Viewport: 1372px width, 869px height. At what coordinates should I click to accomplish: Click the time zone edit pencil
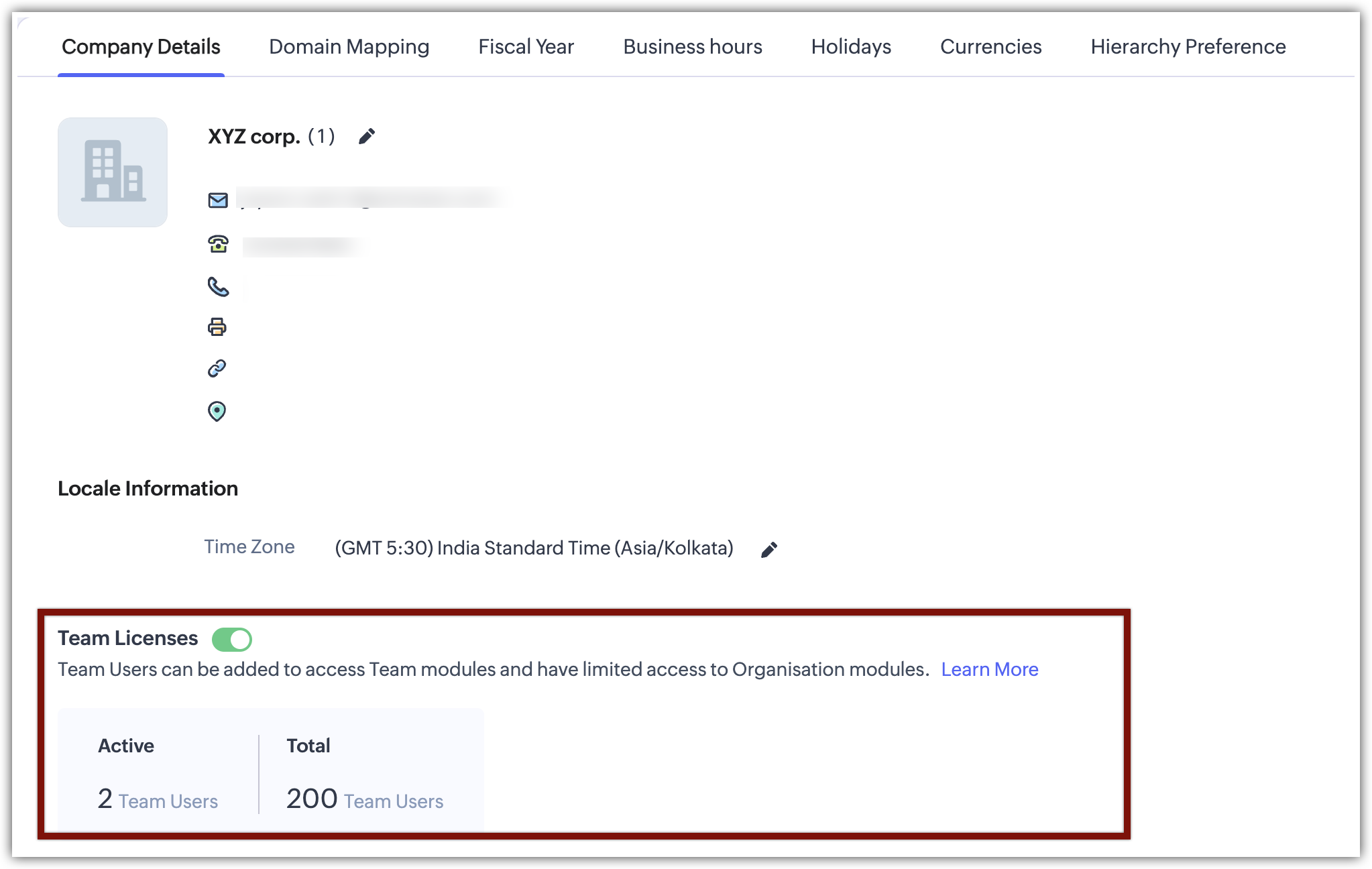(769, 550)
